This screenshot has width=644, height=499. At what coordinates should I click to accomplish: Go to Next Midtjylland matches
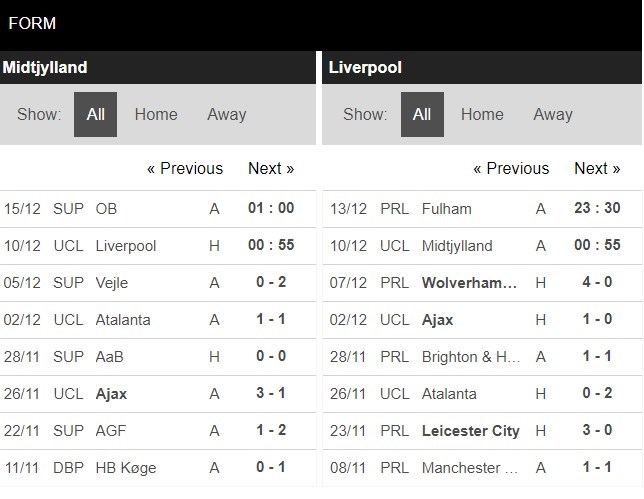coord(271,168)
